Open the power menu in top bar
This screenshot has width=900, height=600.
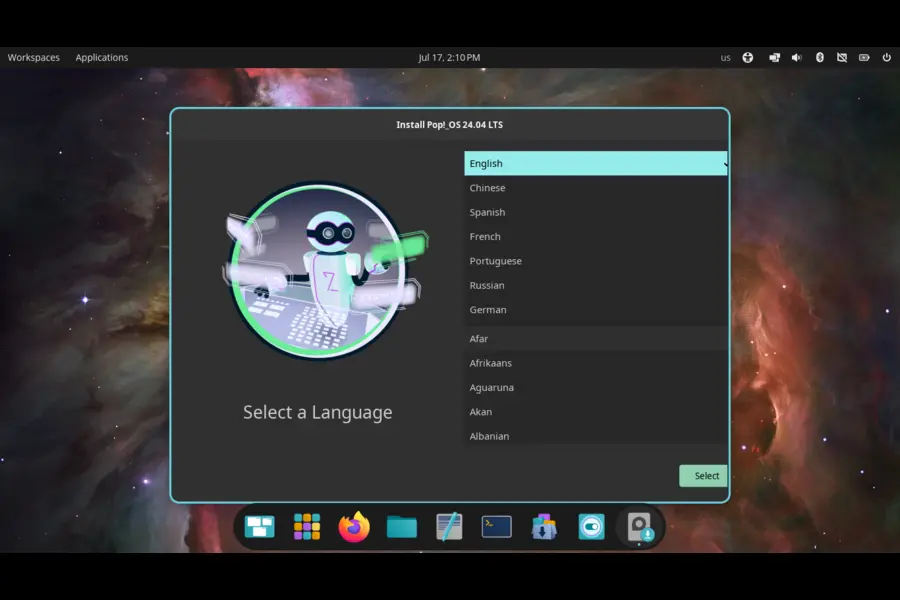pyautogui.click(x=887, y=57)
